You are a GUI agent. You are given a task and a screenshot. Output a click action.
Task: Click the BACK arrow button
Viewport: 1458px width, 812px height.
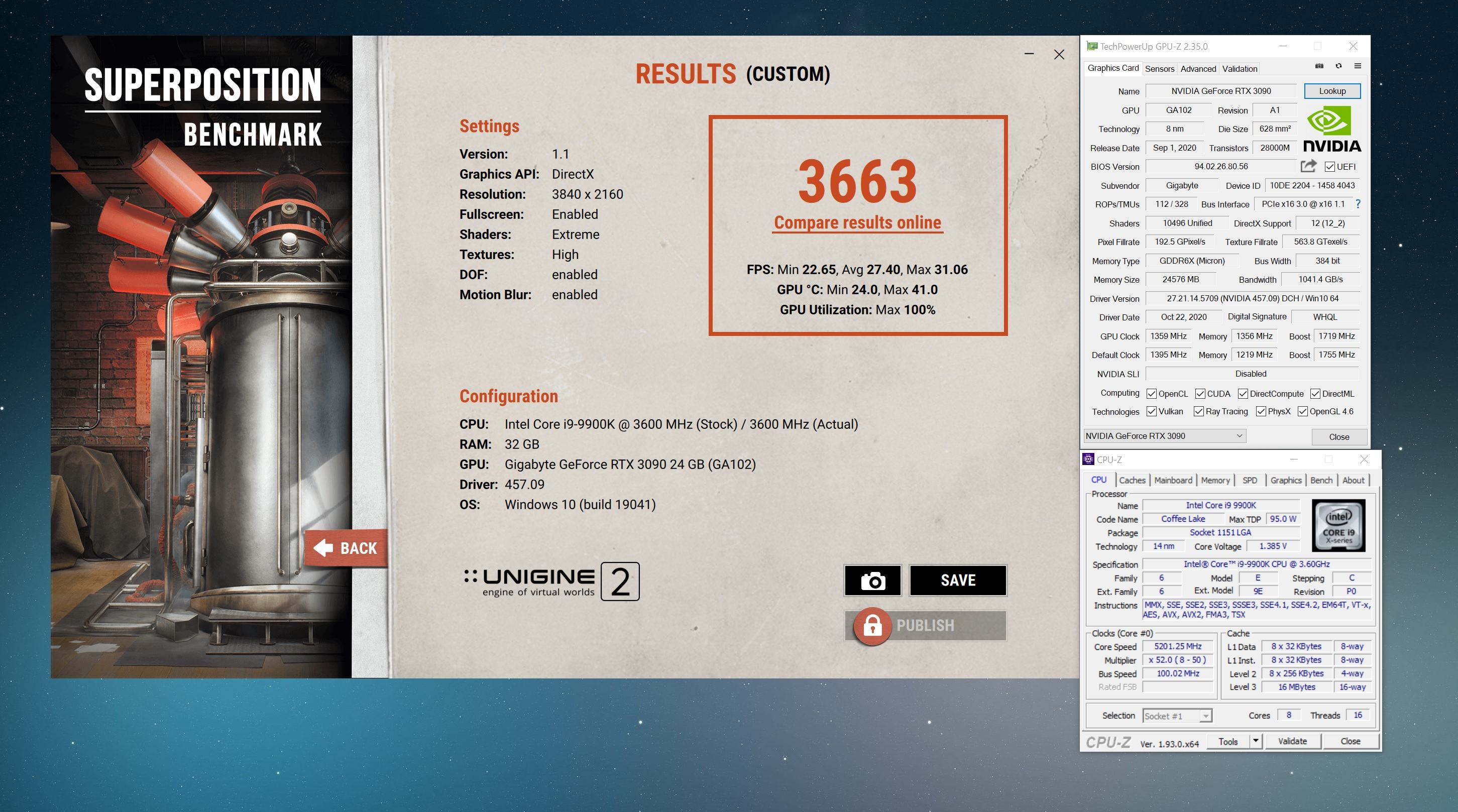pyautogui.click(x=347, y=548)
